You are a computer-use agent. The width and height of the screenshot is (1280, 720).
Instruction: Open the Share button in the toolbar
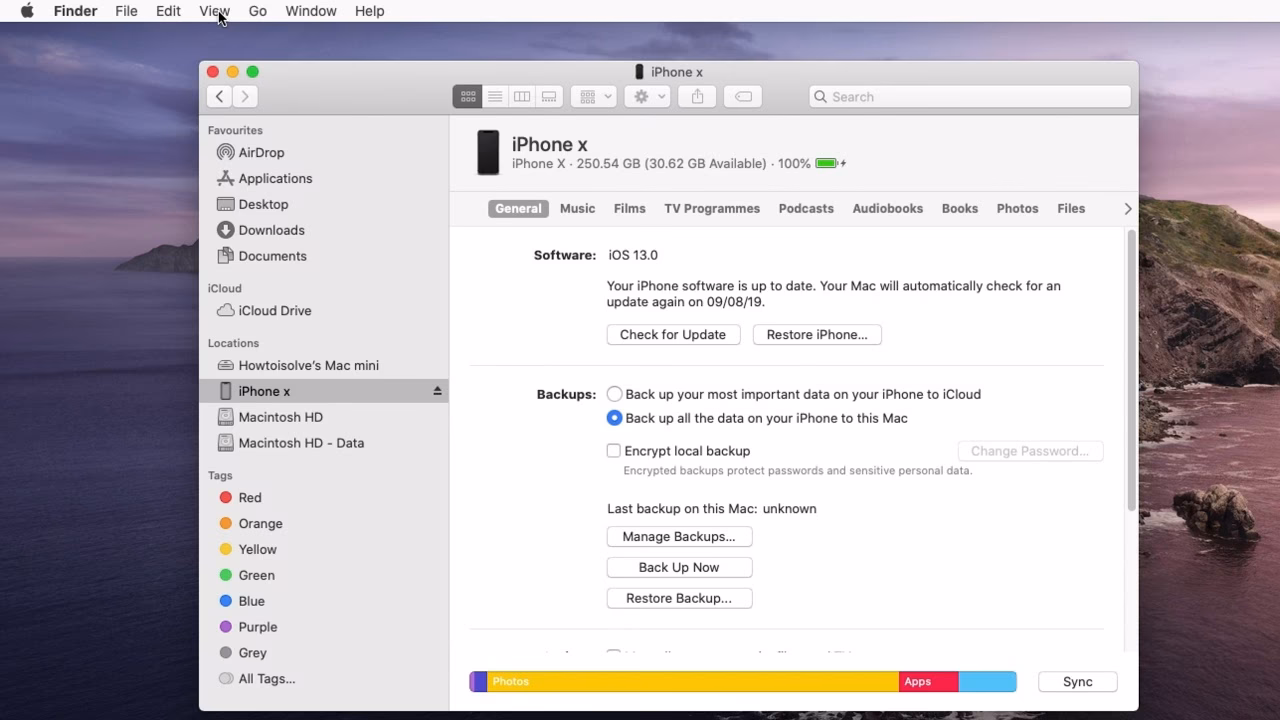coord(697,96)
